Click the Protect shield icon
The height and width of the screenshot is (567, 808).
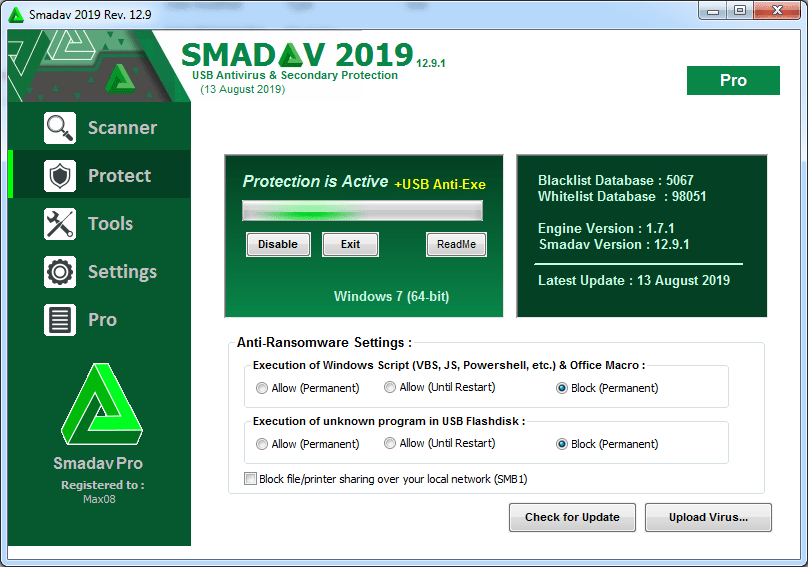[x=60, y=176]
